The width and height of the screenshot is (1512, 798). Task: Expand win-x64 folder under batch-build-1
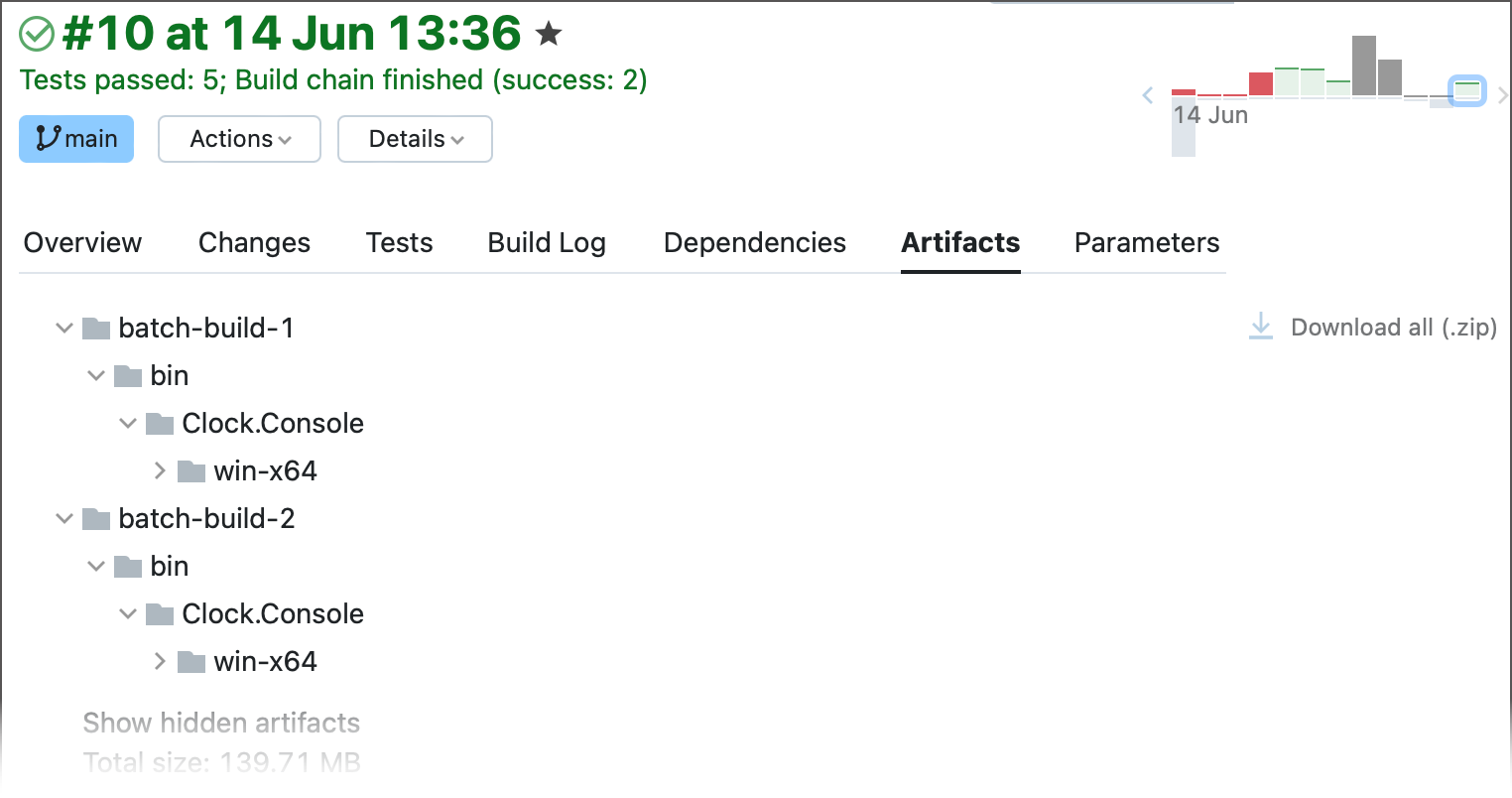tap(160, 470)
